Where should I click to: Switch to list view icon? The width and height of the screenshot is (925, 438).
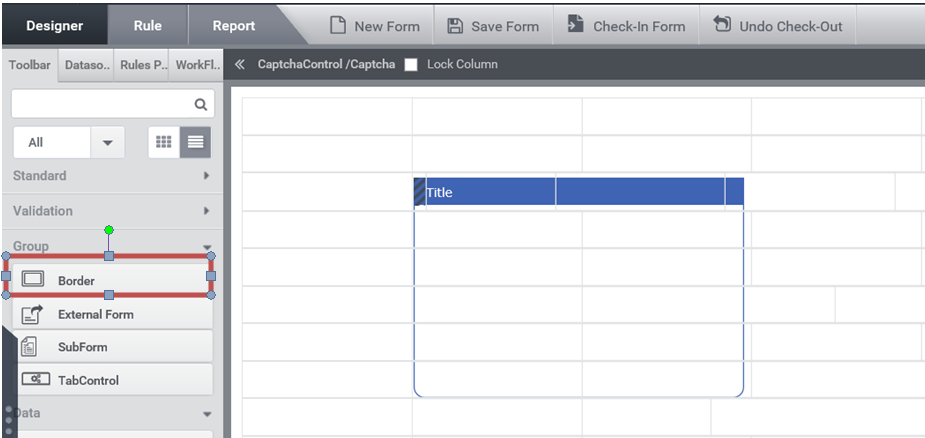195,142
